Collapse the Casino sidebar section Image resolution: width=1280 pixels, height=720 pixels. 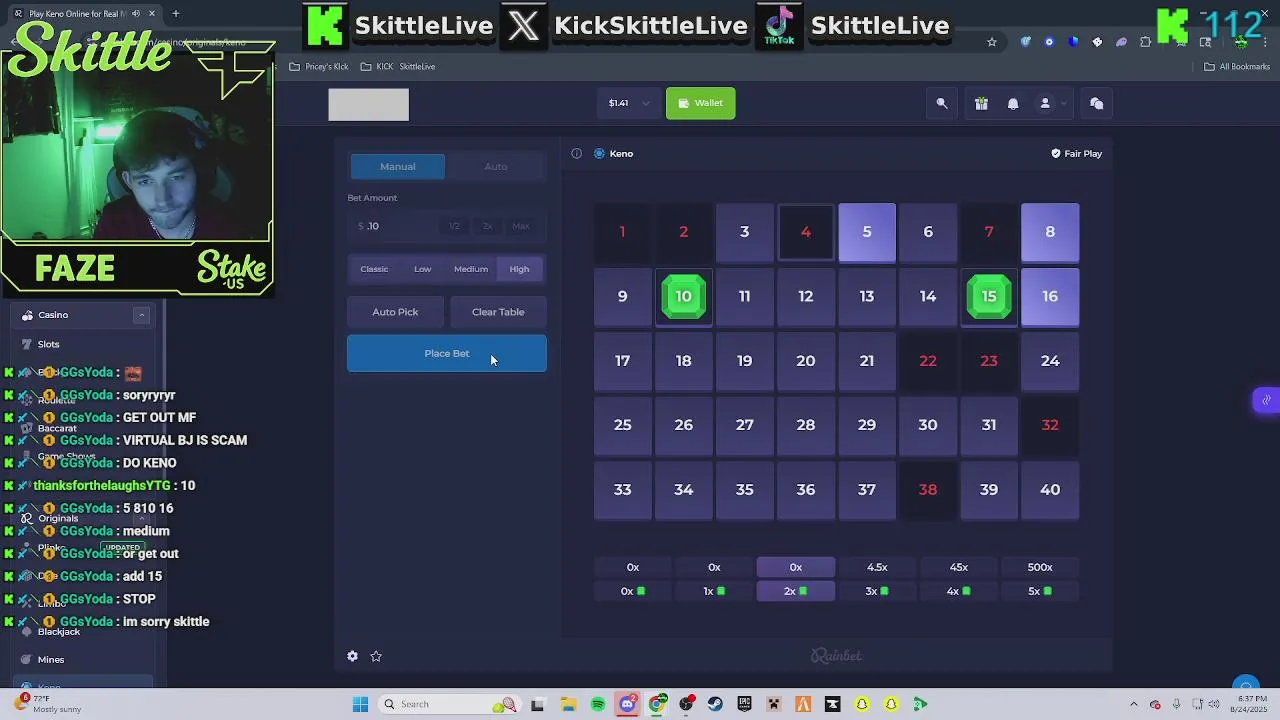point(141,315)
